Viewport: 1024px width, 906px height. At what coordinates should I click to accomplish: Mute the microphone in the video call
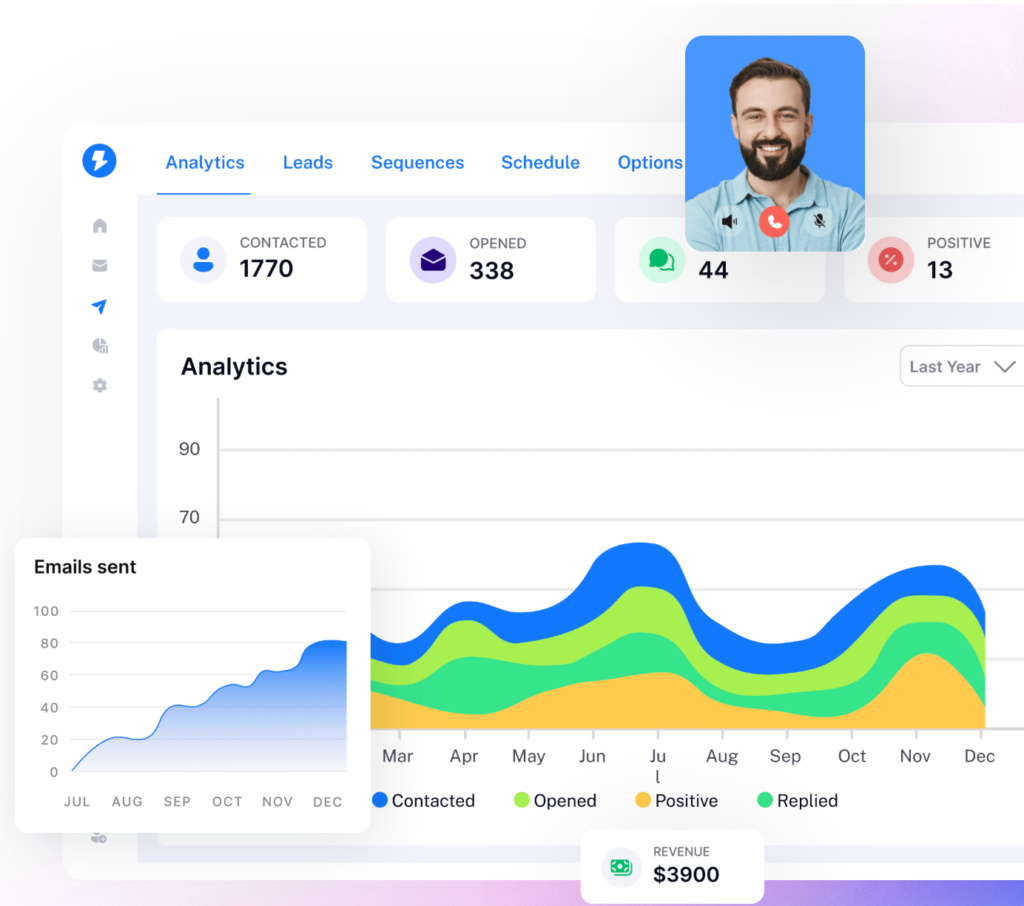click(819, 220)
